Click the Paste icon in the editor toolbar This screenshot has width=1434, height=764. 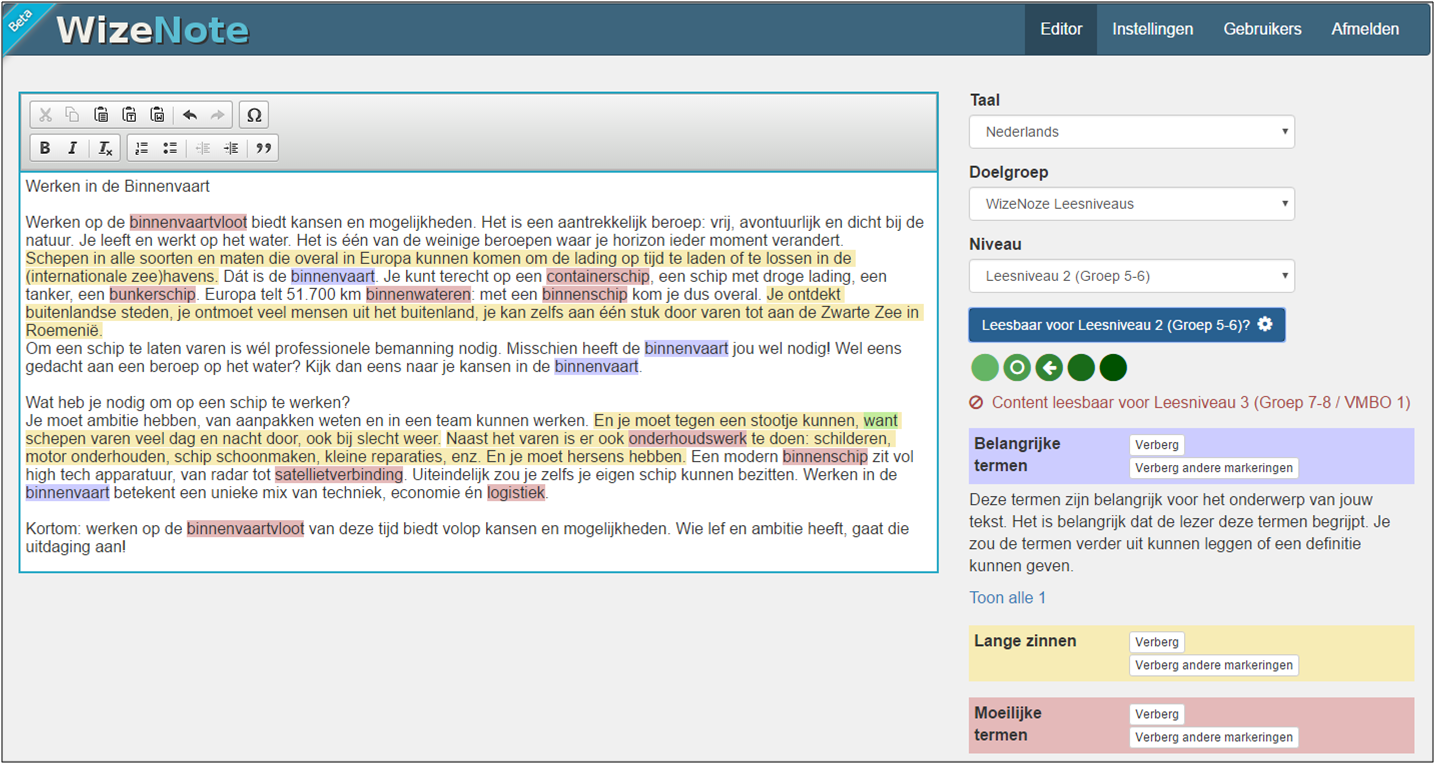pyautogui.click(x=101, y=115)
